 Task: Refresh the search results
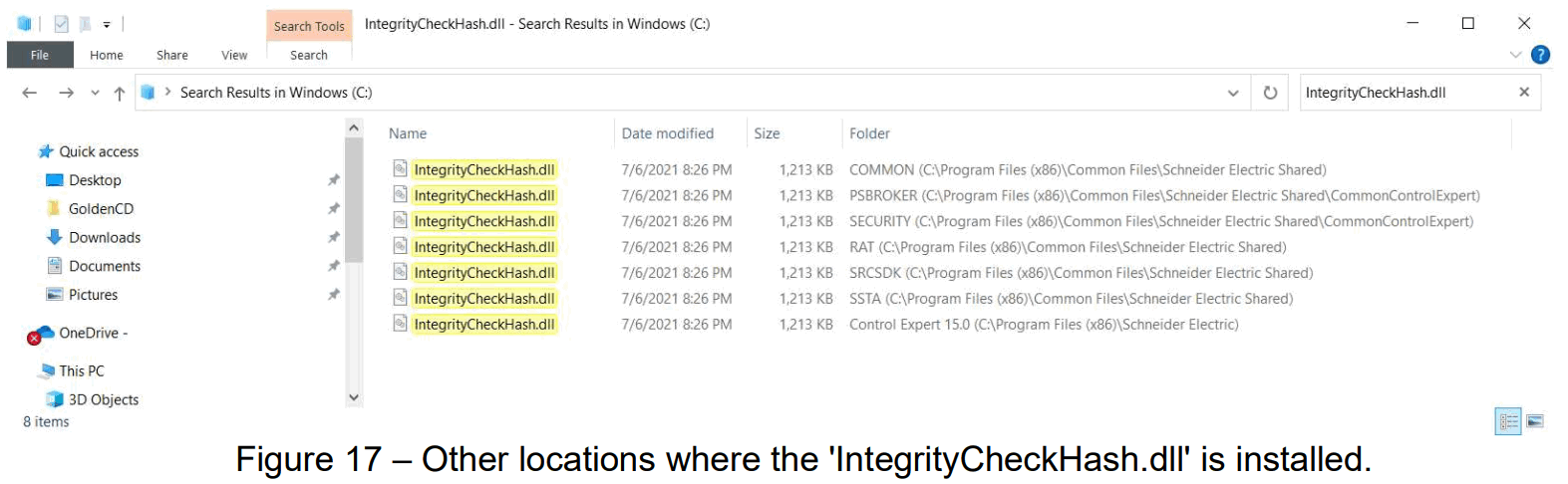[1270, 93]
